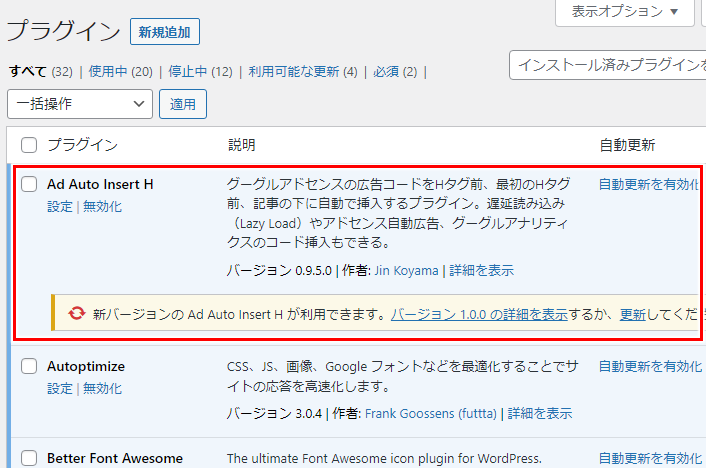Click the Better Font Awesome plugin name

115,459
